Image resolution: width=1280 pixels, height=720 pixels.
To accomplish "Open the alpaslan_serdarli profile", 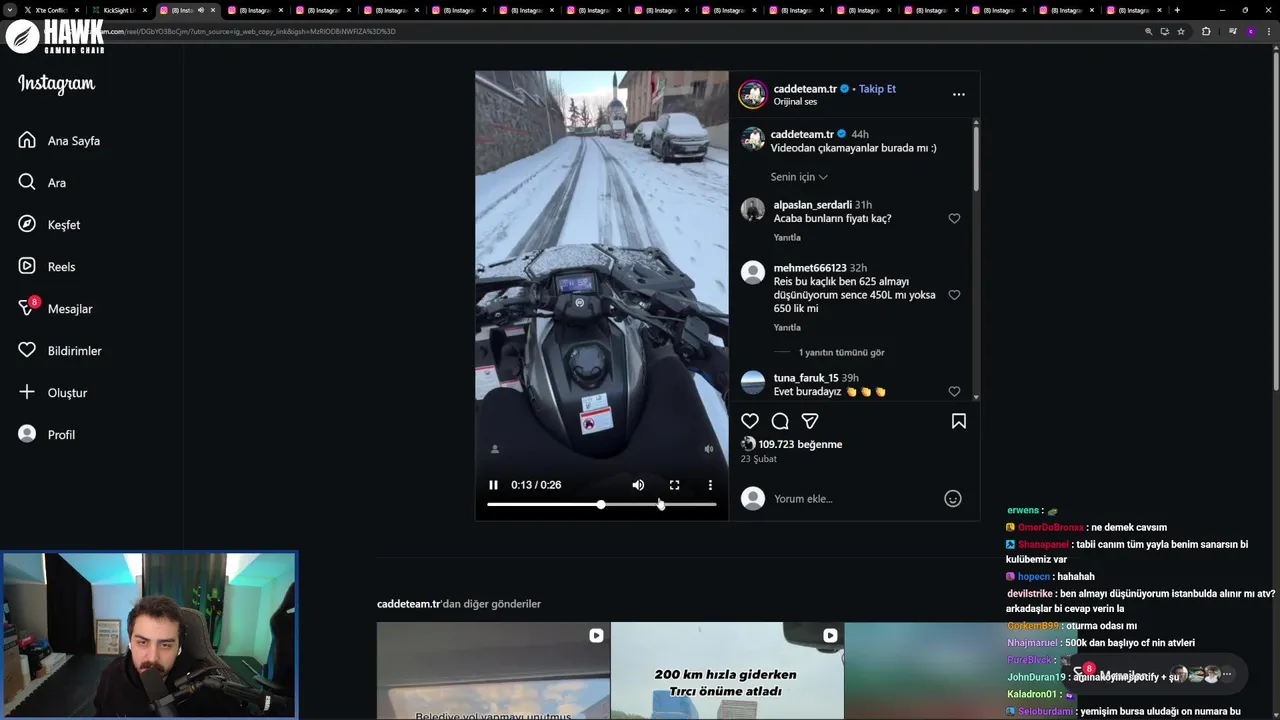I will click(812, 205).
